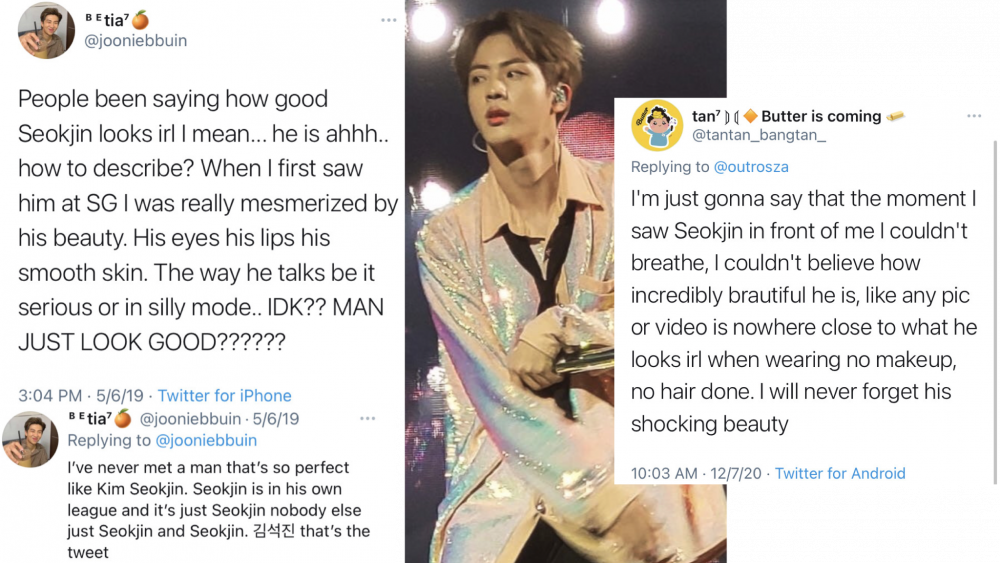Click the 5/6/19 date on the reply tweet
This screenshot has width=1000, height=563.
276,419
